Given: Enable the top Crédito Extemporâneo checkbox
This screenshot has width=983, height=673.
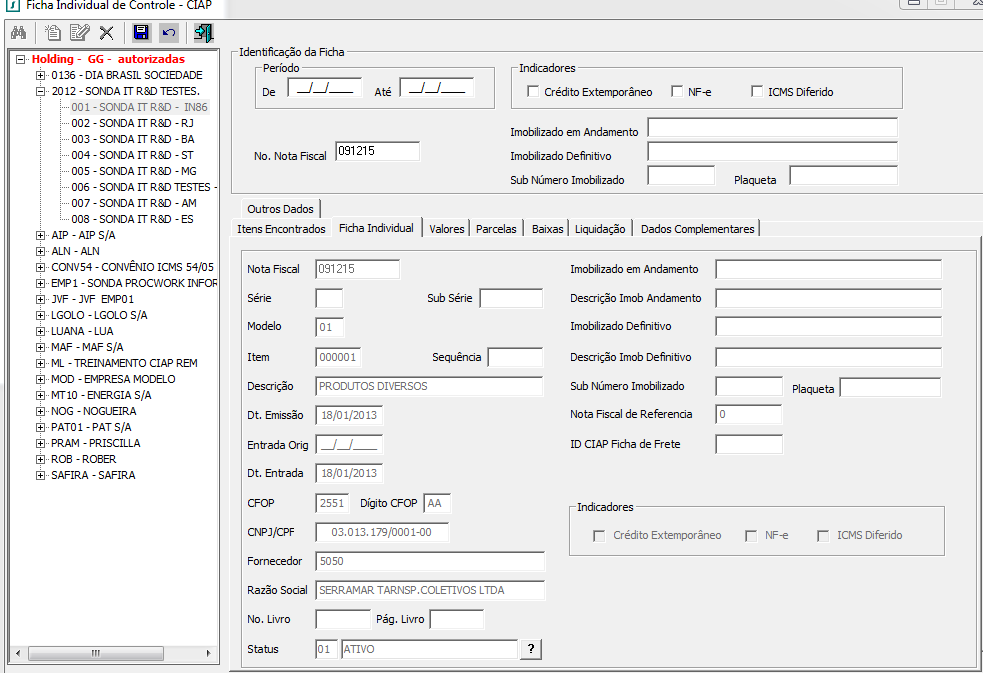Looking at the screenshot, I should (x=533, y=92).
